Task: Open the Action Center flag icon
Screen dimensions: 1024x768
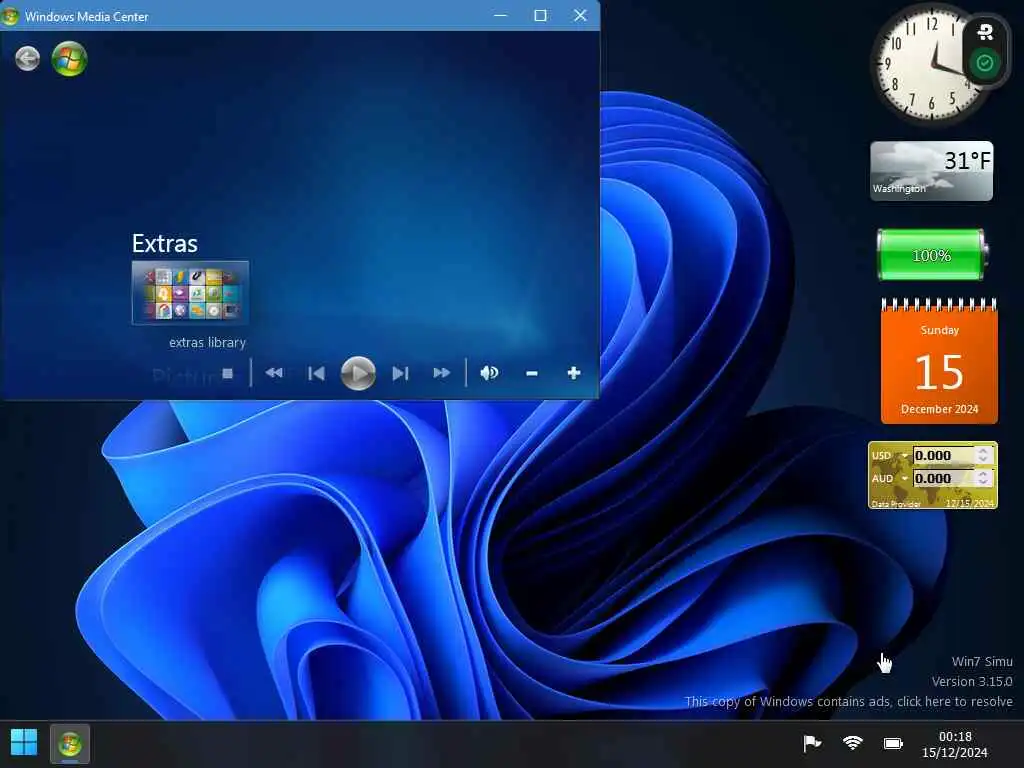Action: [812, 743]
